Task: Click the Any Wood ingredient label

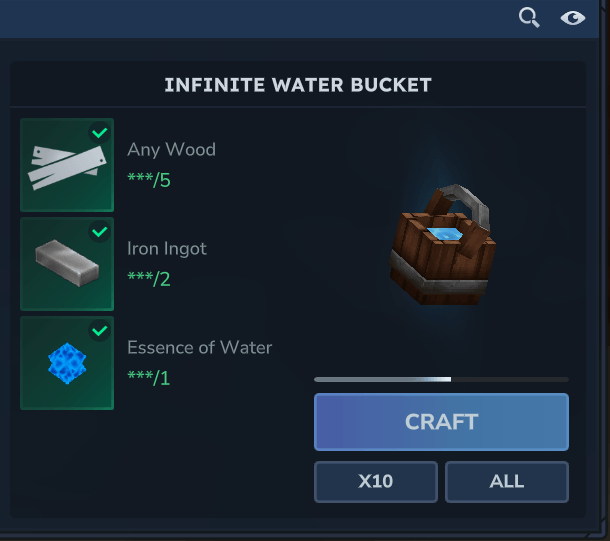Action: click(x=171, y=150)
